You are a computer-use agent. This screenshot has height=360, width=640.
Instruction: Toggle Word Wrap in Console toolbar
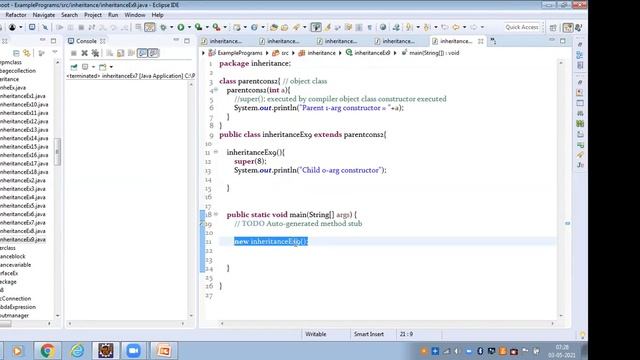[x=131, y=53]
